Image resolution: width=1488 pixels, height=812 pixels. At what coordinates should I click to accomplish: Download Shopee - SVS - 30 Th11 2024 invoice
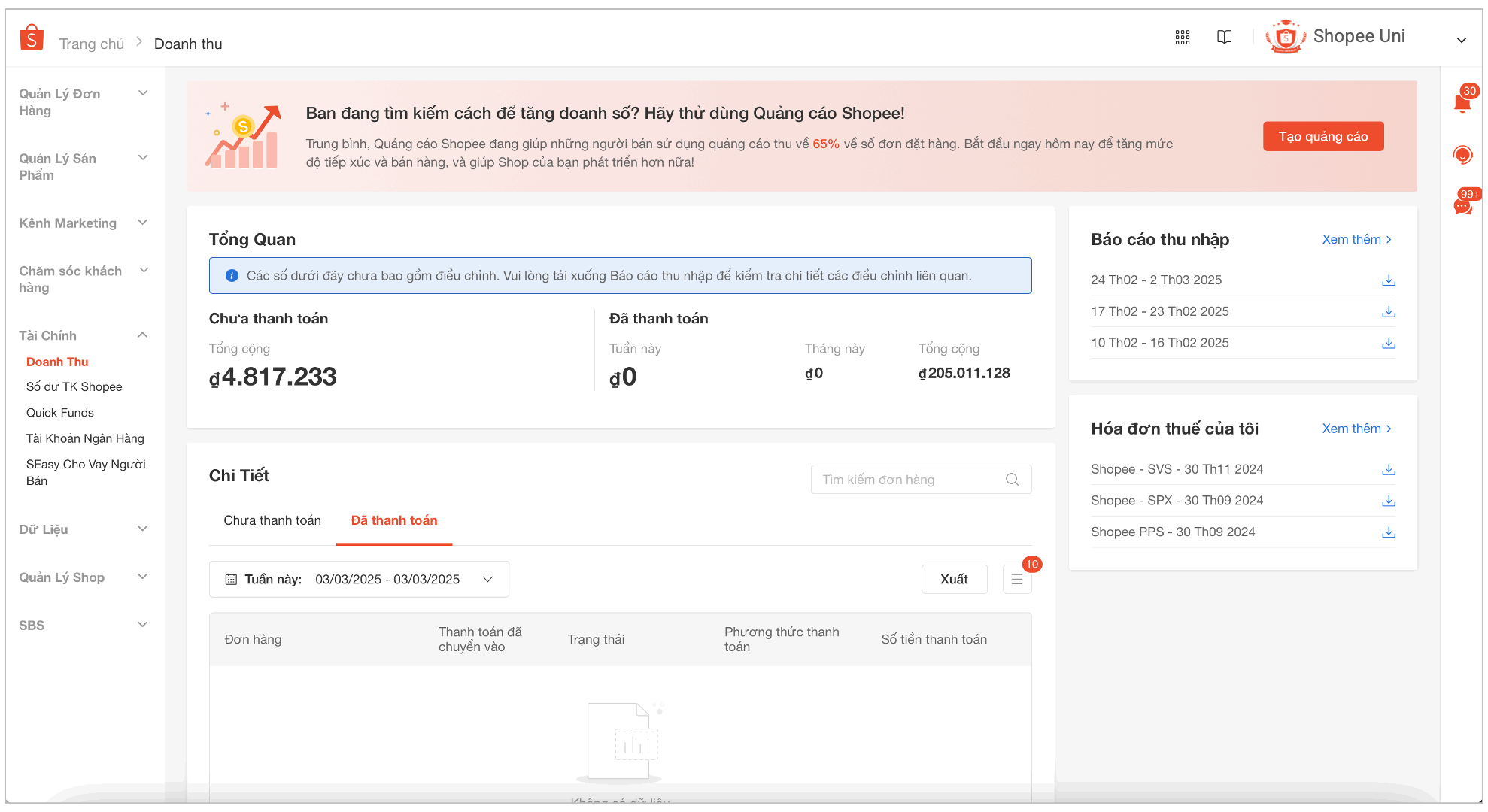(1389, 470)
